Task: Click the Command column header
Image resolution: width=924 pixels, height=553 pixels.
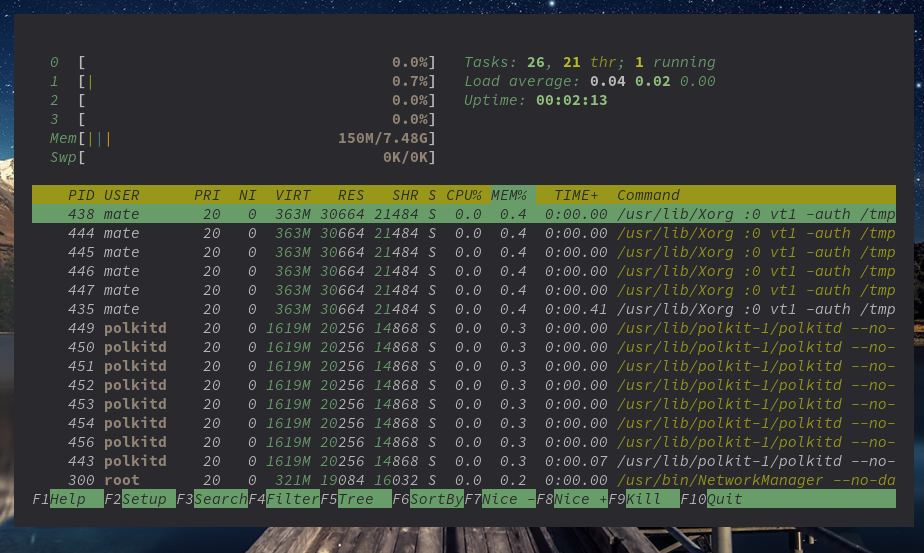Action: (648, 195)
